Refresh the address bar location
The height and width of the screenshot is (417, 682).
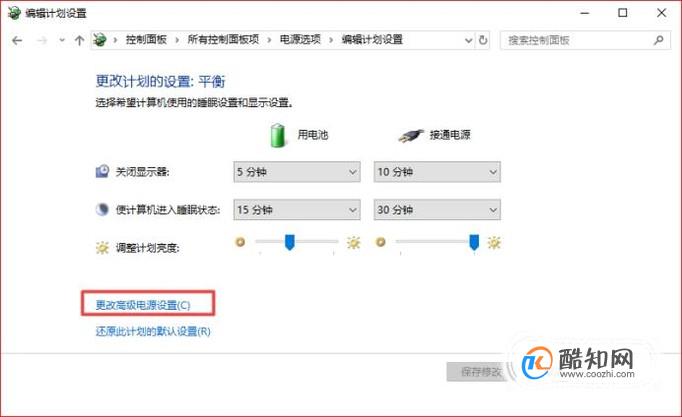click(483, 40)
